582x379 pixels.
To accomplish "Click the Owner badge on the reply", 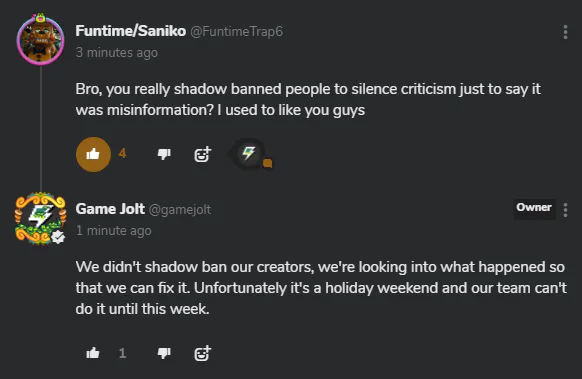I will point(534,207).
